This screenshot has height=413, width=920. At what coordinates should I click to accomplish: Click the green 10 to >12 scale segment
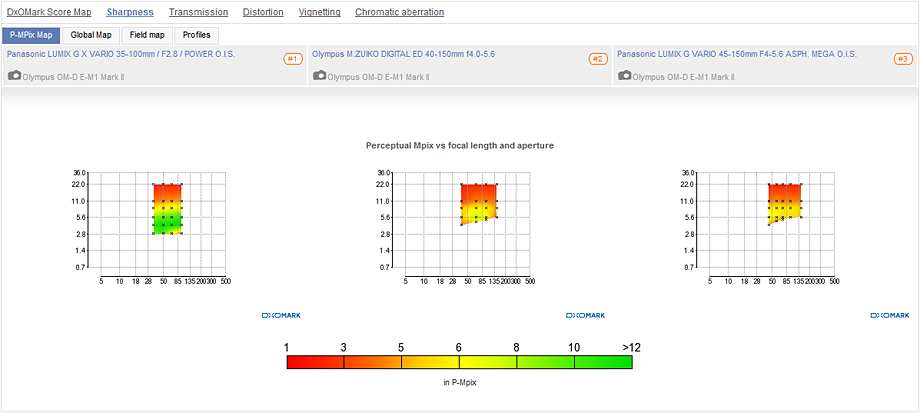coord(603,362)
